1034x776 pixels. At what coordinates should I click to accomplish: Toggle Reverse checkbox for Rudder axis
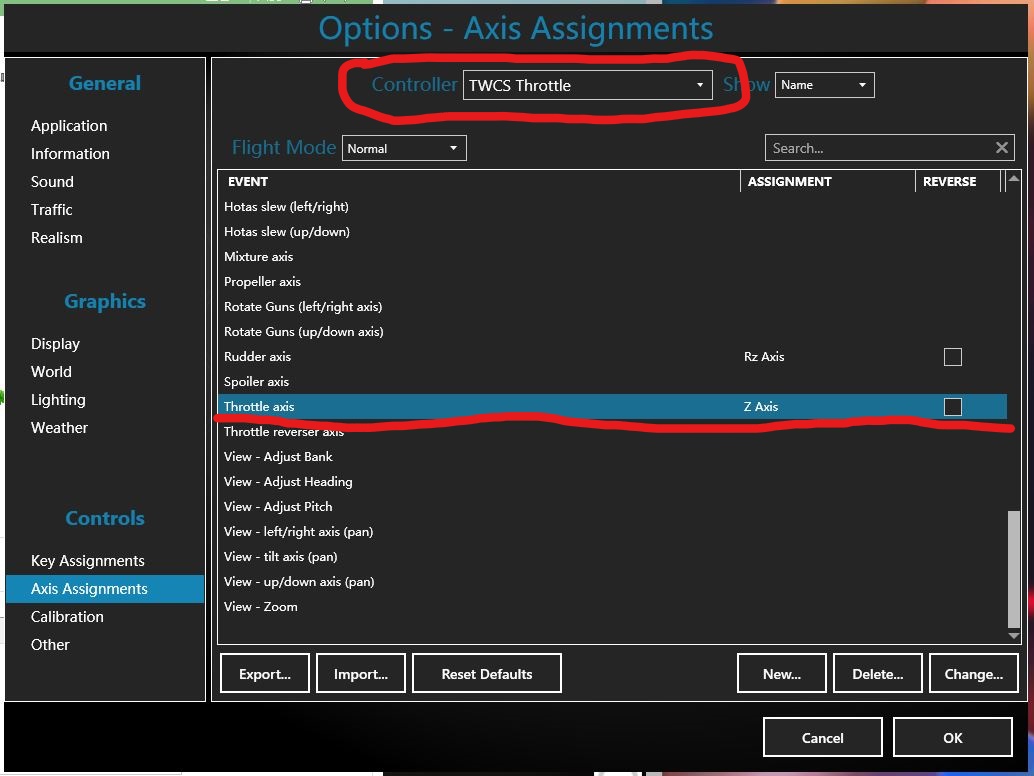[952, 357]
